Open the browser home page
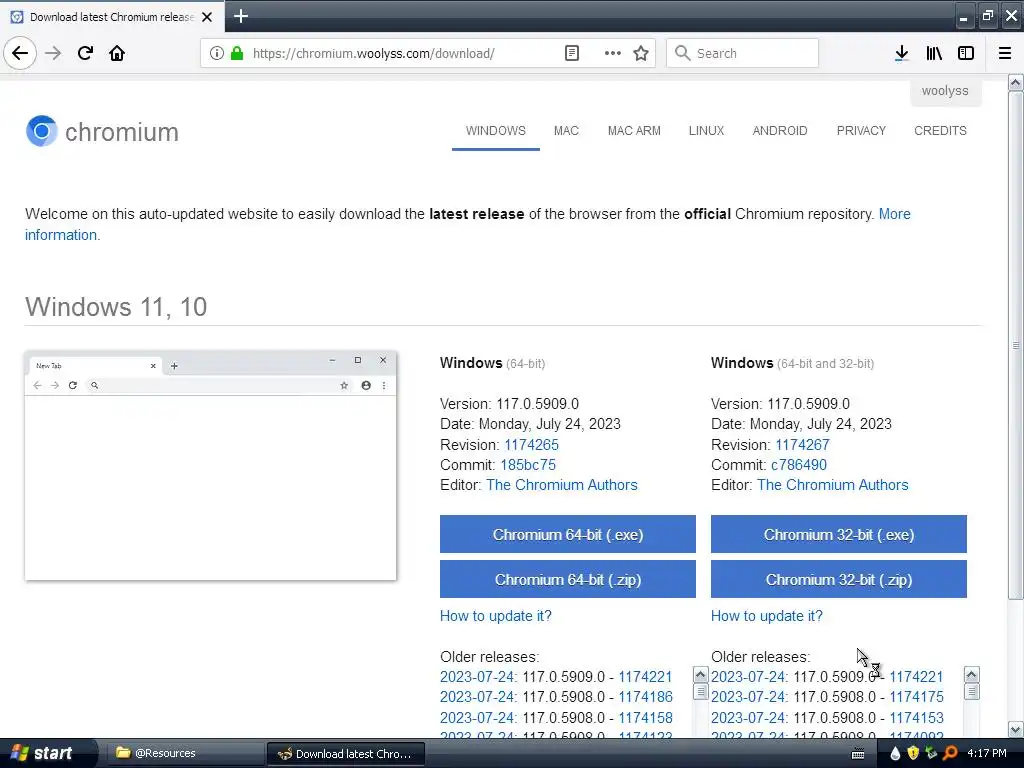The image size is (1024, 768). click(x=117, y=53)
